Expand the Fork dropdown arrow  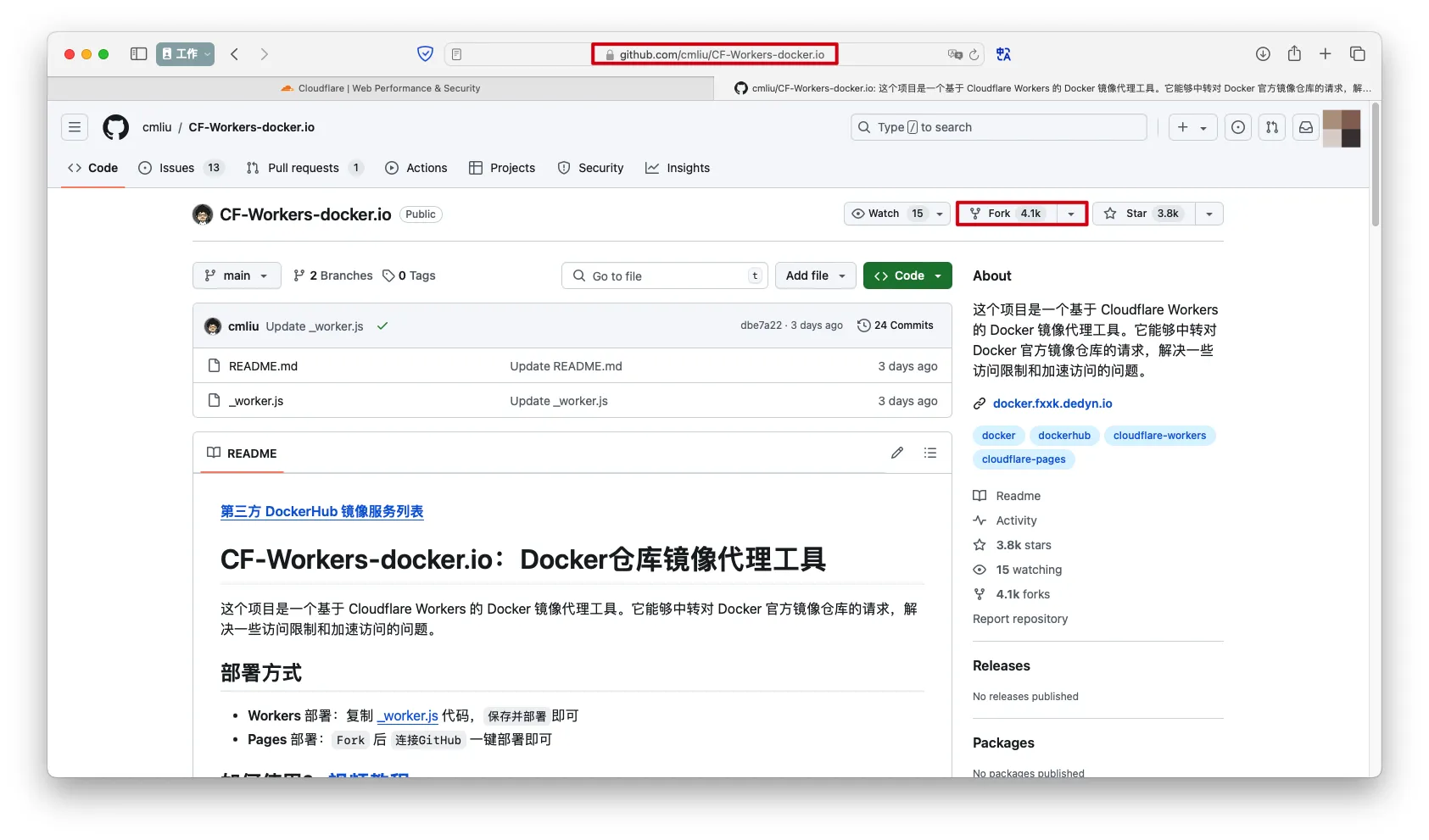(1072, 214)
